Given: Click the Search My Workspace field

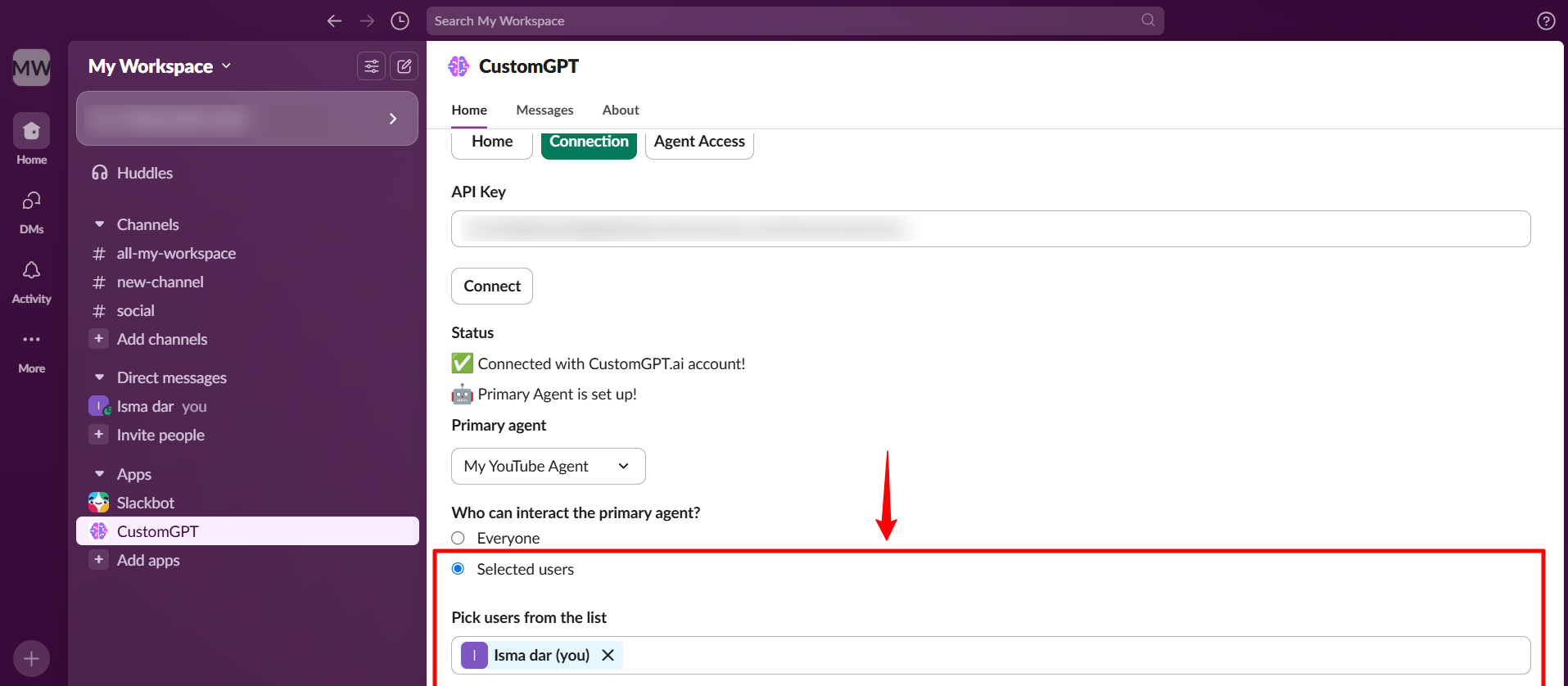Looking at the screenshot, I should [x=795, y=20].
